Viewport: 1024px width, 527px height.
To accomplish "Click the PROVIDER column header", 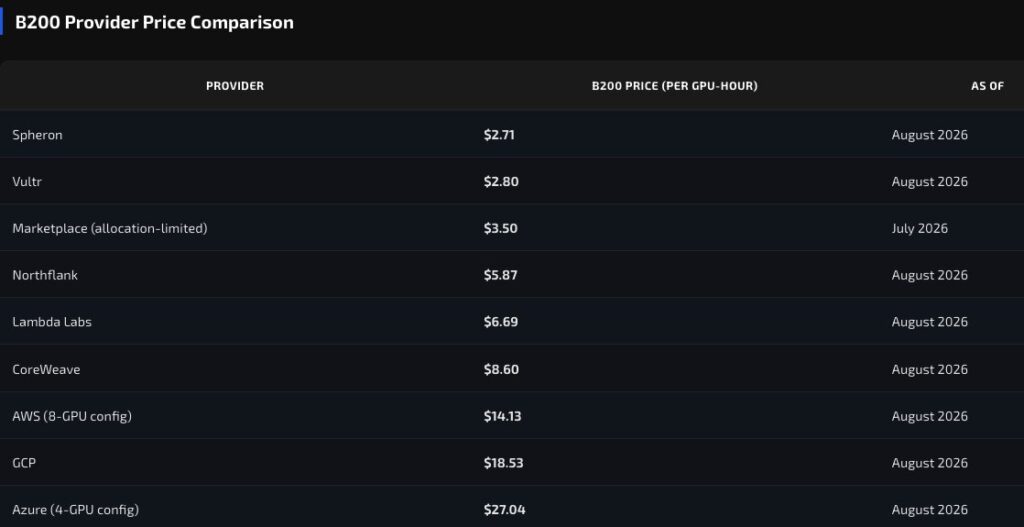I will [234, 86].
